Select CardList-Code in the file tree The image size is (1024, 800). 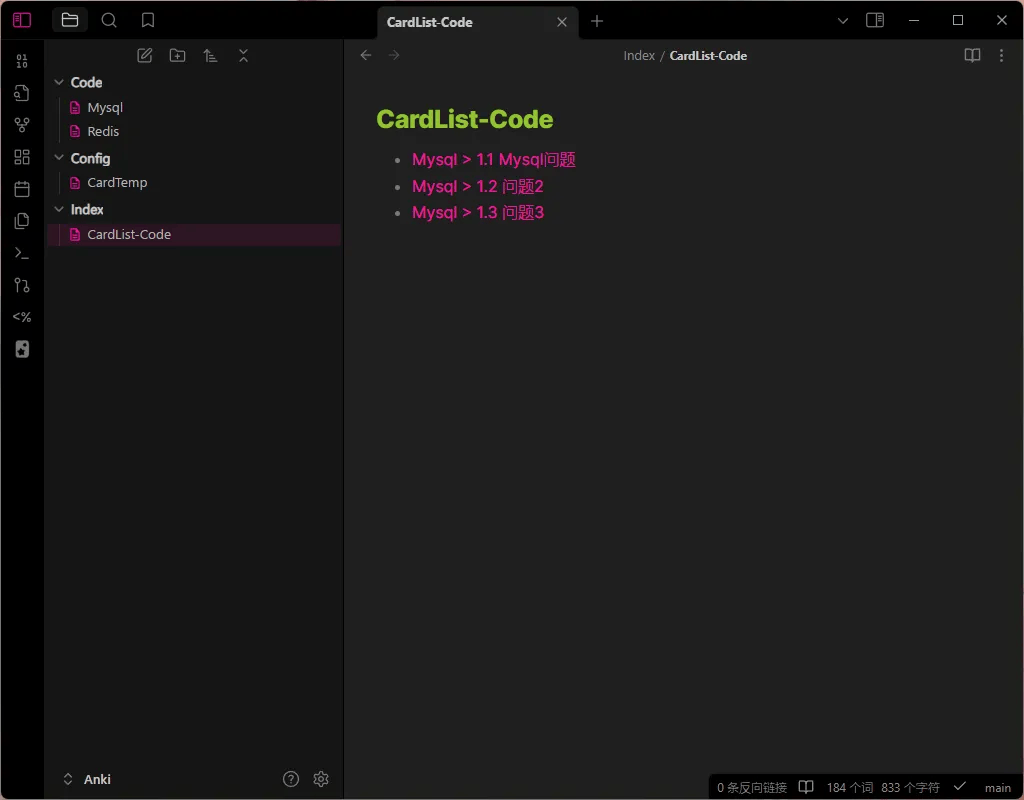point(194,234)
